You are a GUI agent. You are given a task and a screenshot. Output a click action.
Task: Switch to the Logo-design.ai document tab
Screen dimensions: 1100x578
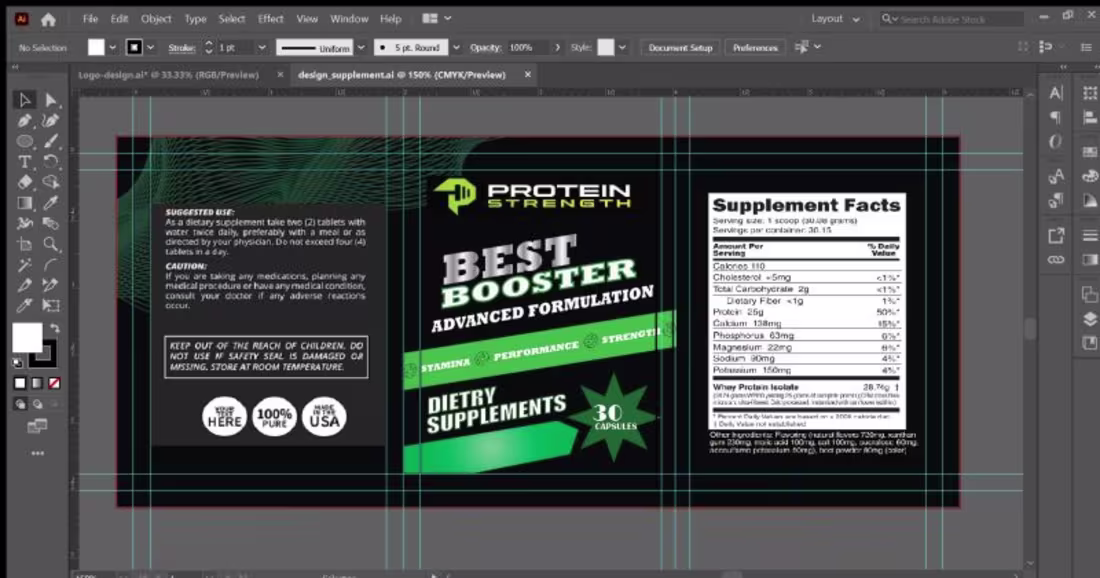tap(170, 74)
